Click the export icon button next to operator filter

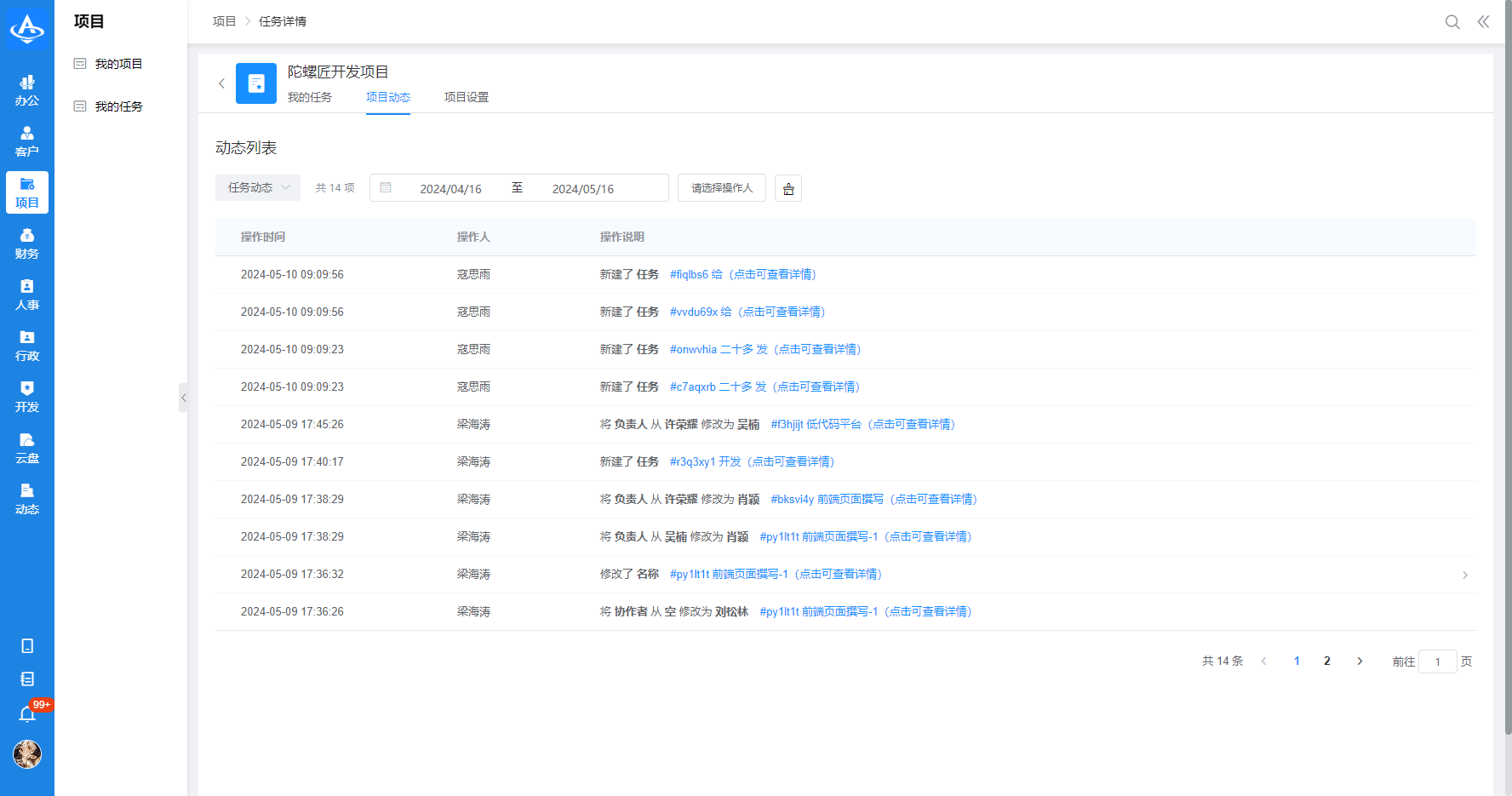pyautogui.click(x=788, y=188)
